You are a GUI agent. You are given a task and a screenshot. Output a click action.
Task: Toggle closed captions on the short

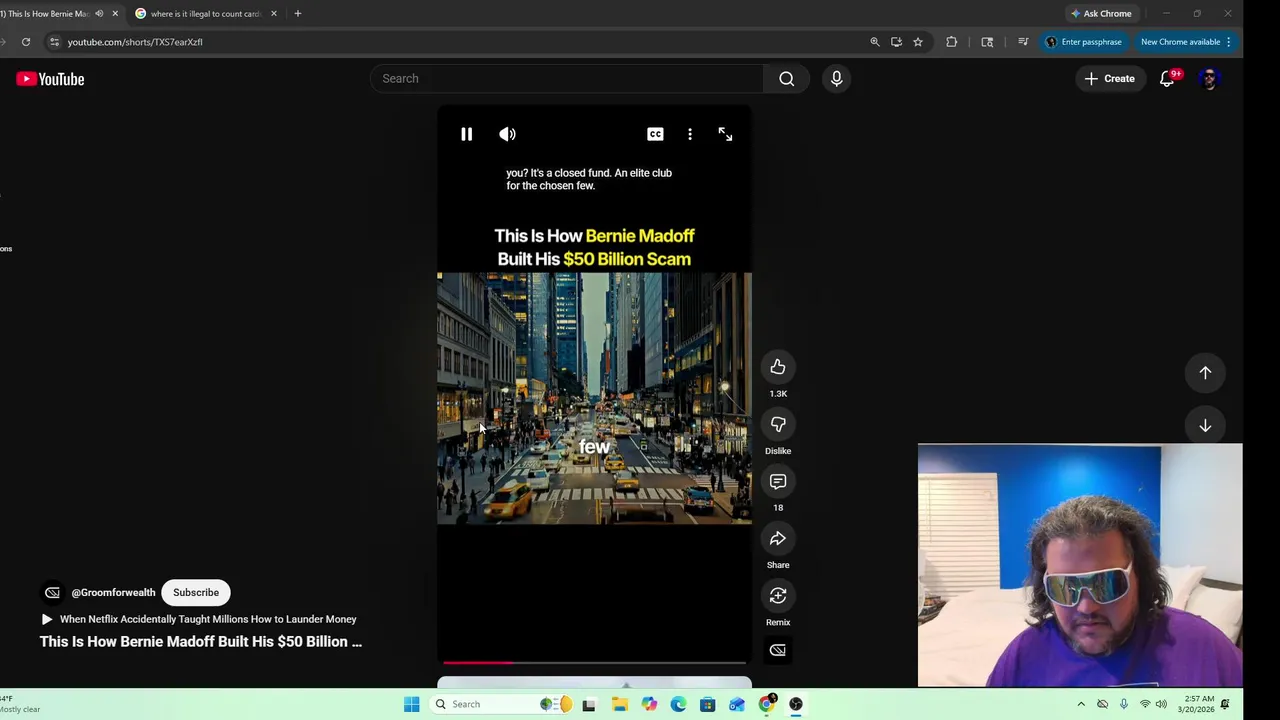tap(655, 134)
